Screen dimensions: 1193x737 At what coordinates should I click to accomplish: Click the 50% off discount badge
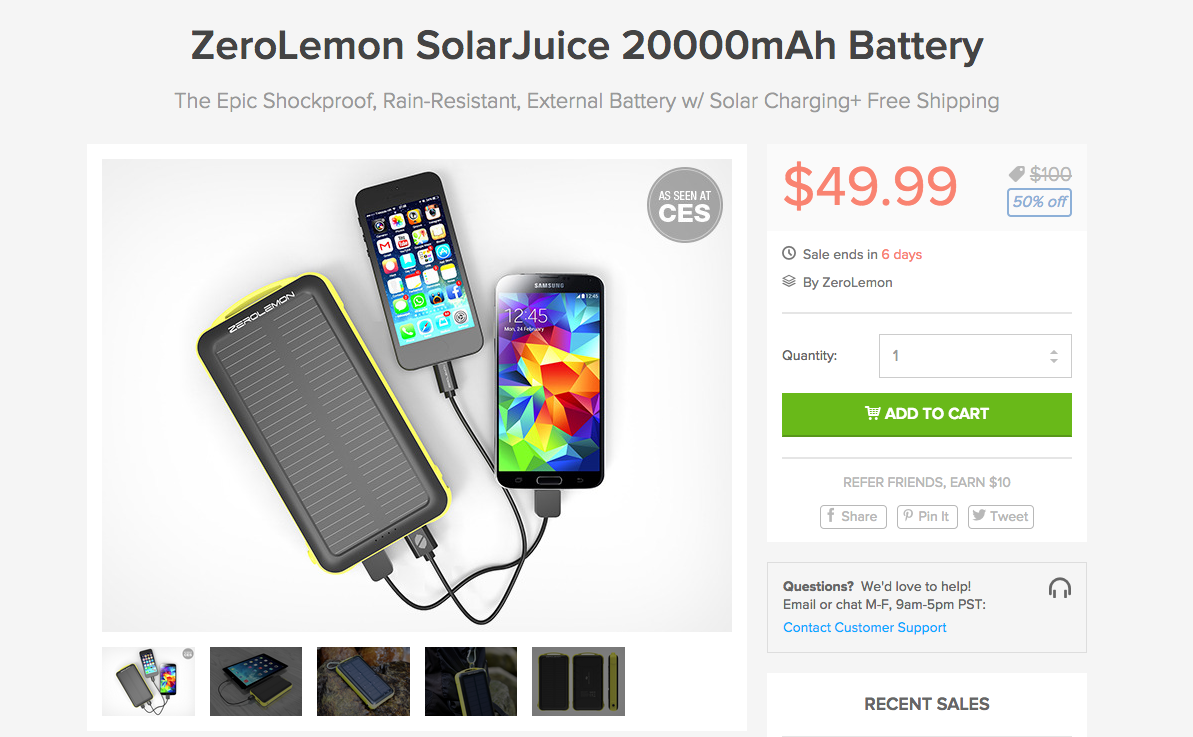1039,202
